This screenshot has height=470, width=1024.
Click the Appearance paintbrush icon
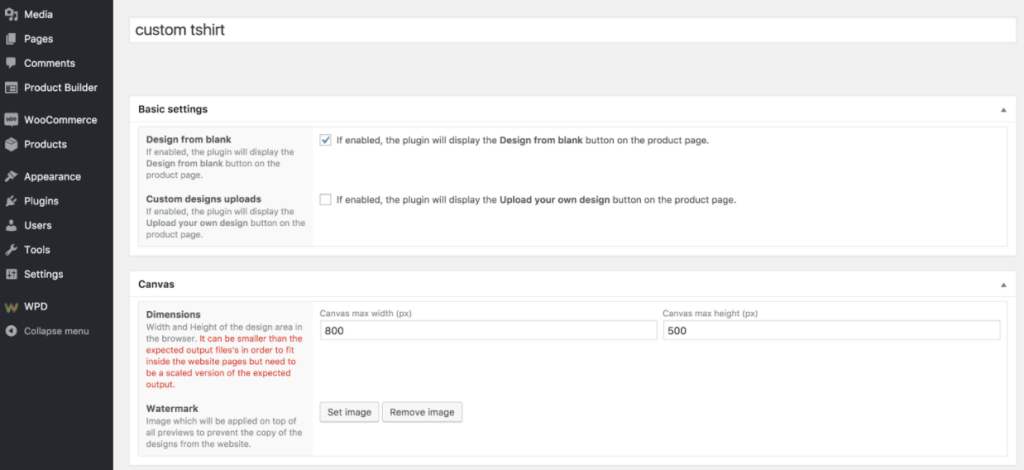(x=11, y=177)
